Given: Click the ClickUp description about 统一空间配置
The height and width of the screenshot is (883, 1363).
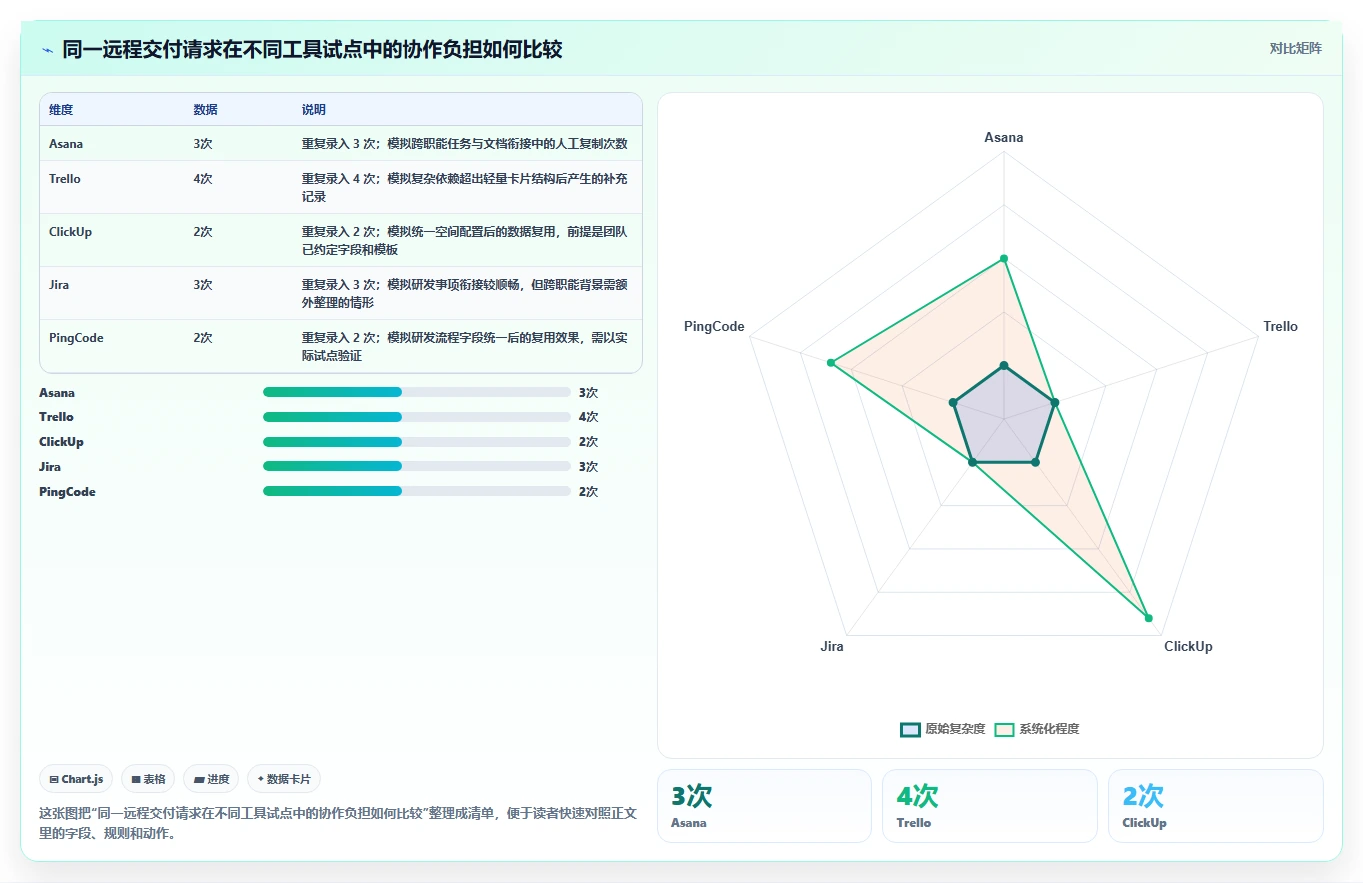Looking at the screenshot, I should point(465,241).
